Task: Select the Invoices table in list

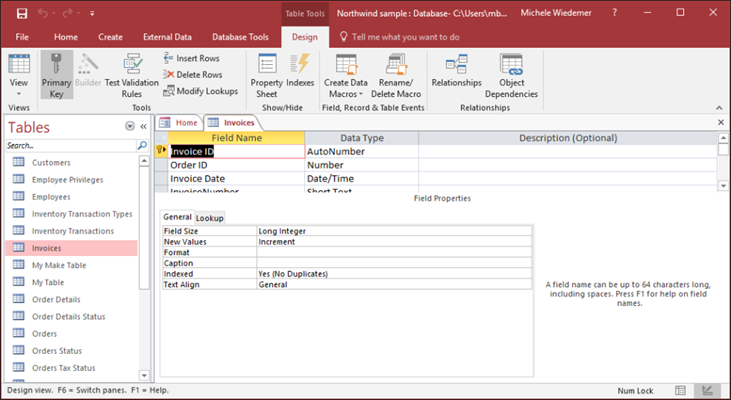Action: pos(71,248)
